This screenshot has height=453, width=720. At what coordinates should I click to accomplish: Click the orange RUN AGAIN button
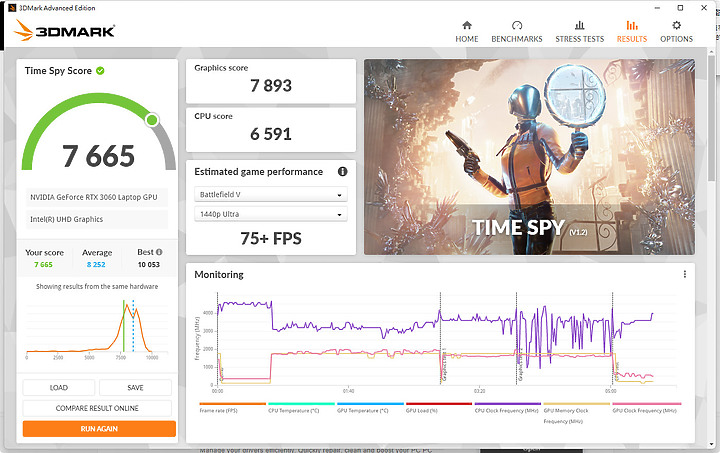click(99, 429)
